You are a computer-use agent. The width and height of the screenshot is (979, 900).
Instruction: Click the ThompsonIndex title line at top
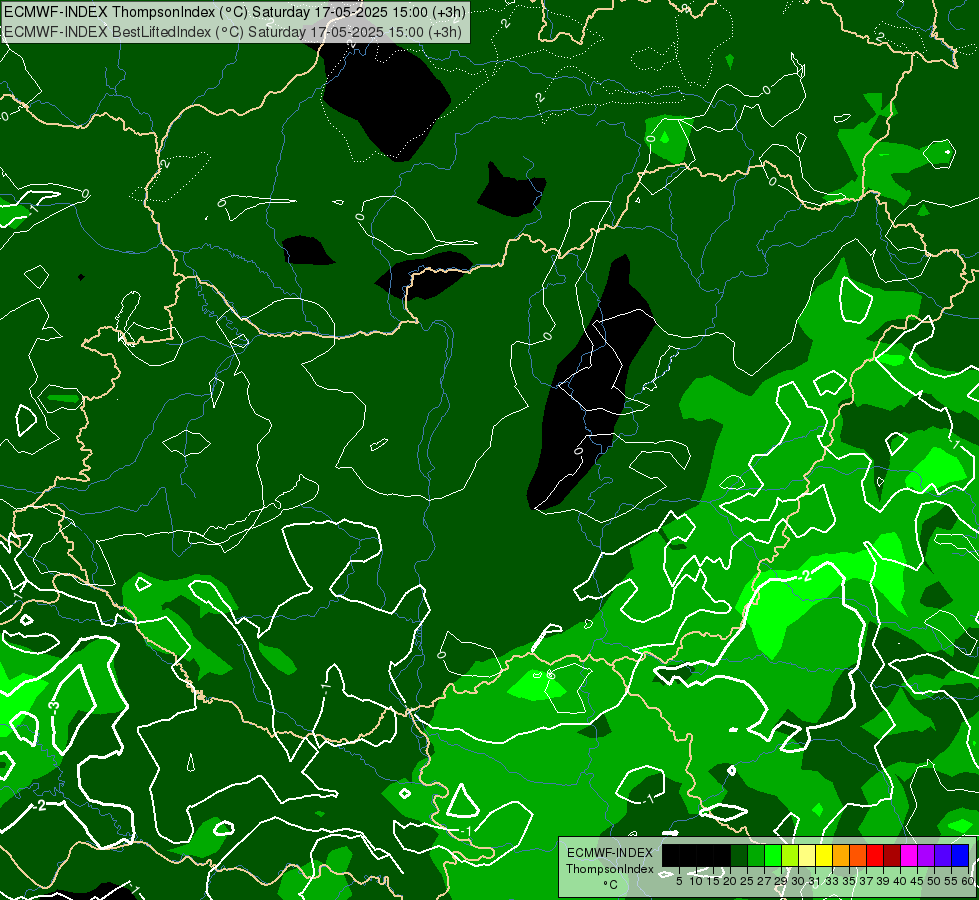(234, 12)
